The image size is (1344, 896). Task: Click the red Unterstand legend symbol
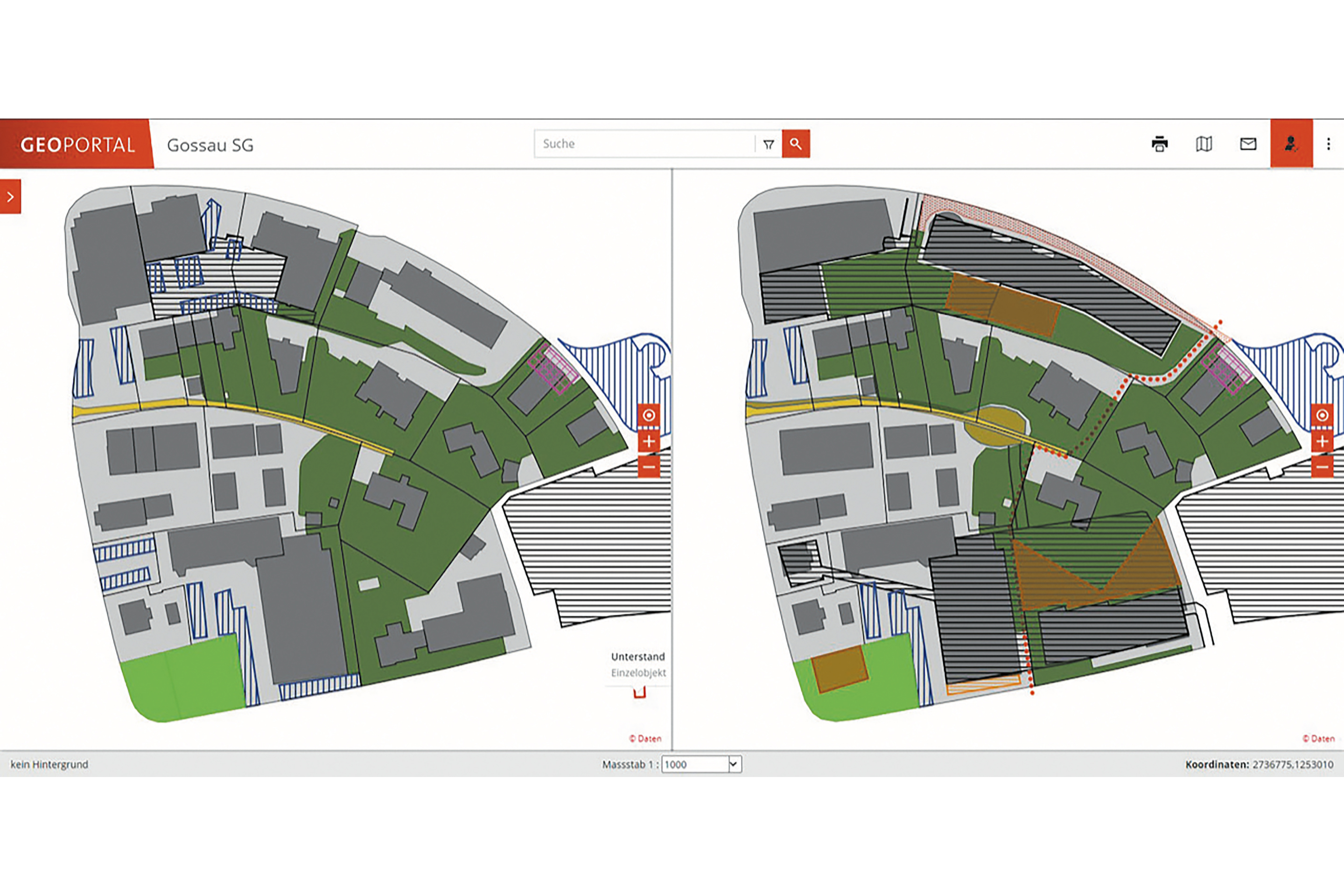click(639, 693)
